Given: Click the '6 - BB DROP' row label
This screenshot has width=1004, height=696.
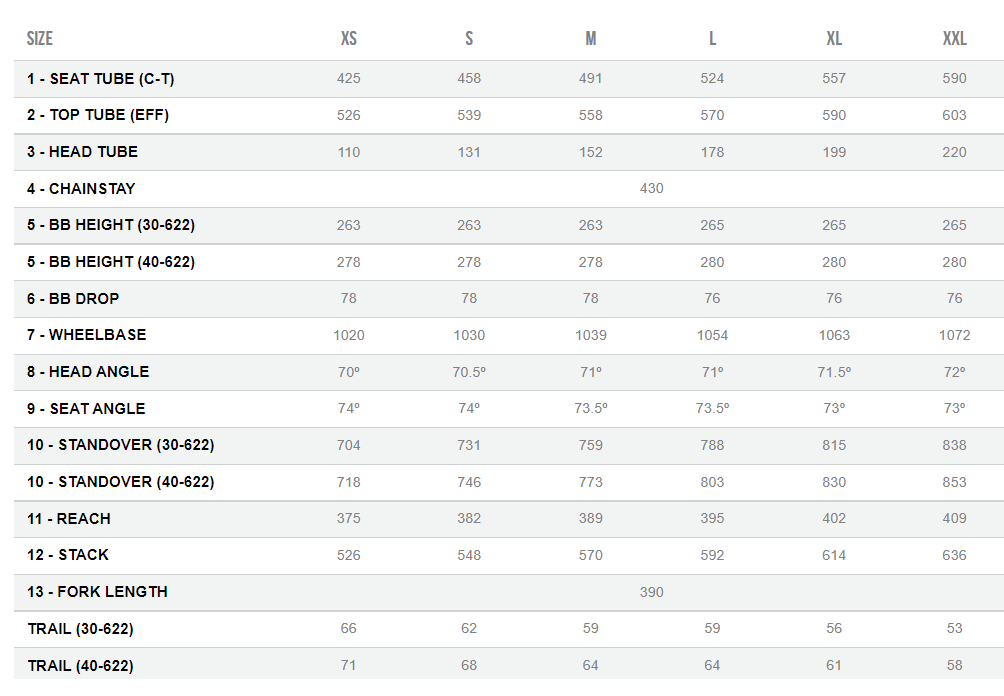Looking at the screenshot, I should (73, 298).
